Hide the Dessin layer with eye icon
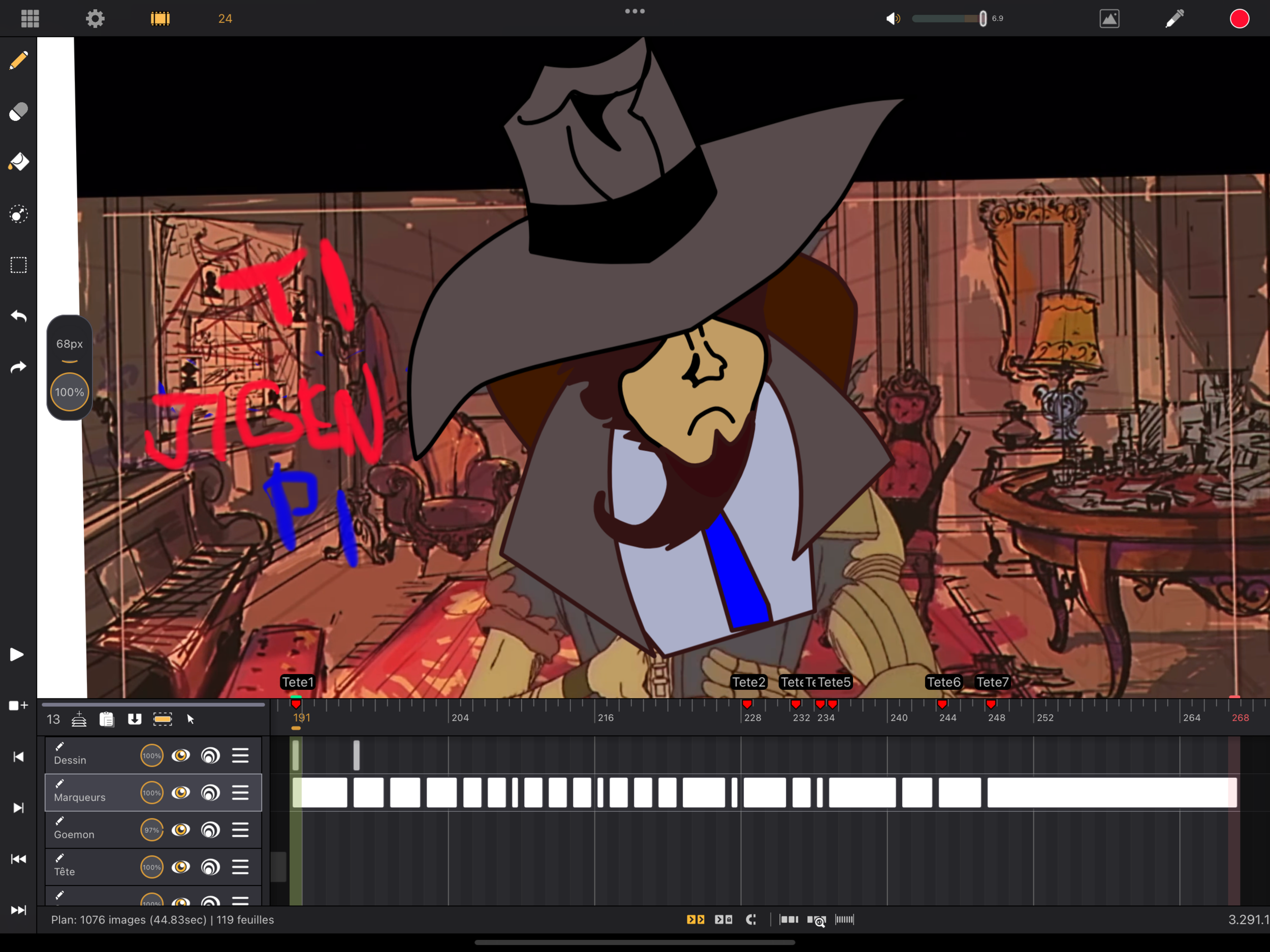 tap(181, 755)
